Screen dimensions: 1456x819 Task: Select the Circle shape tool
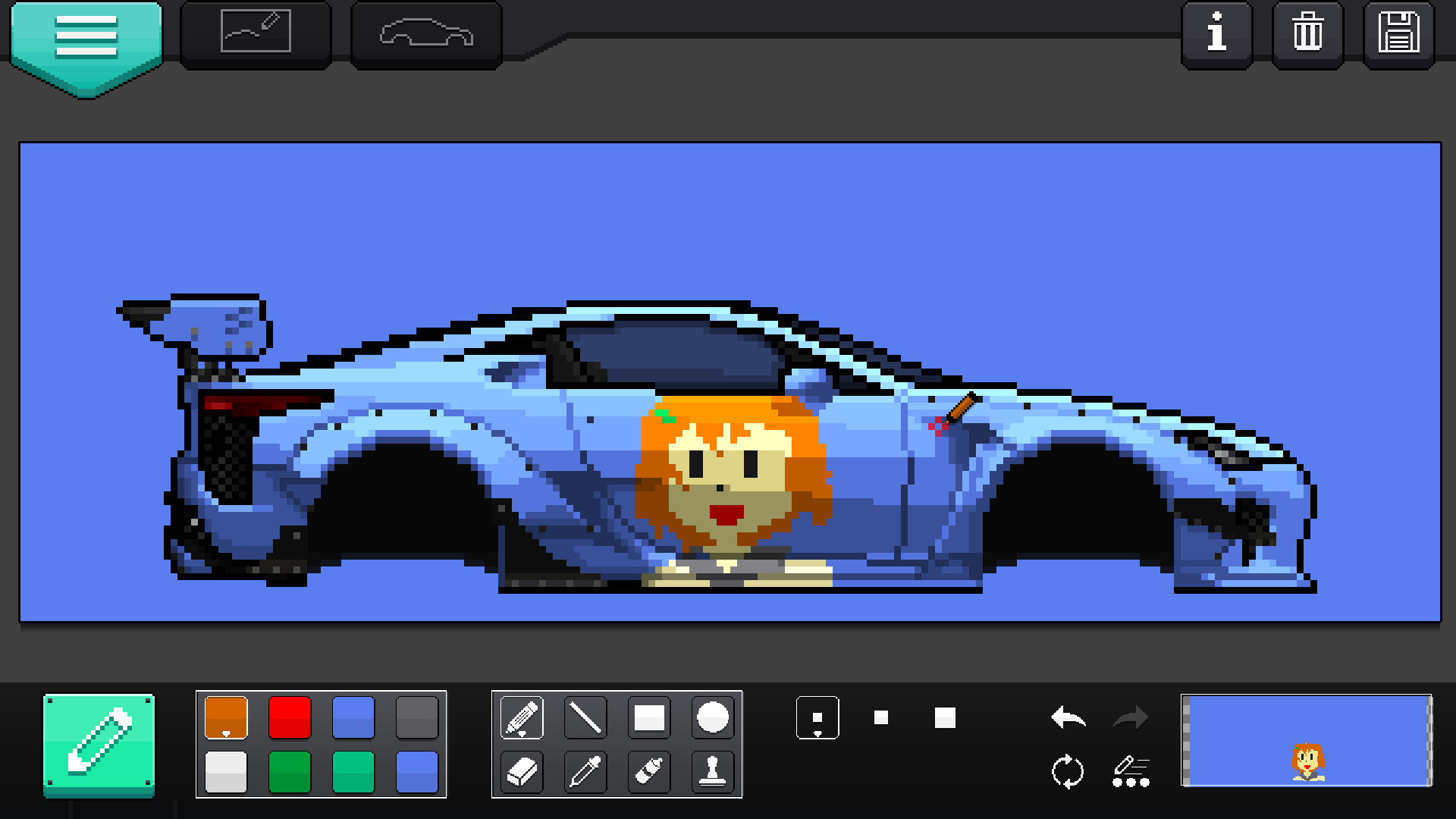(713, 717)
